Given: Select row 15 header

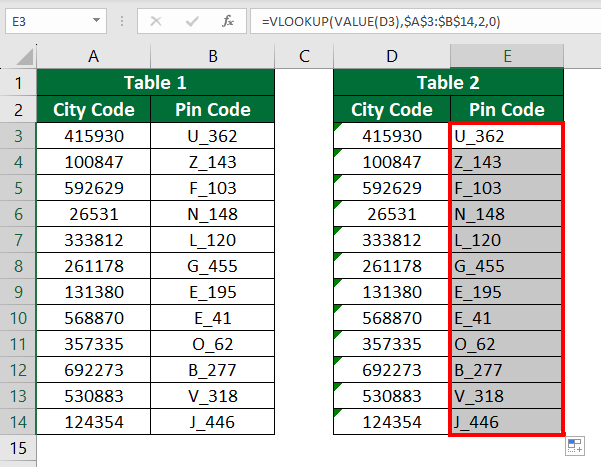Looking at the screenshot, I should [18, 447].
